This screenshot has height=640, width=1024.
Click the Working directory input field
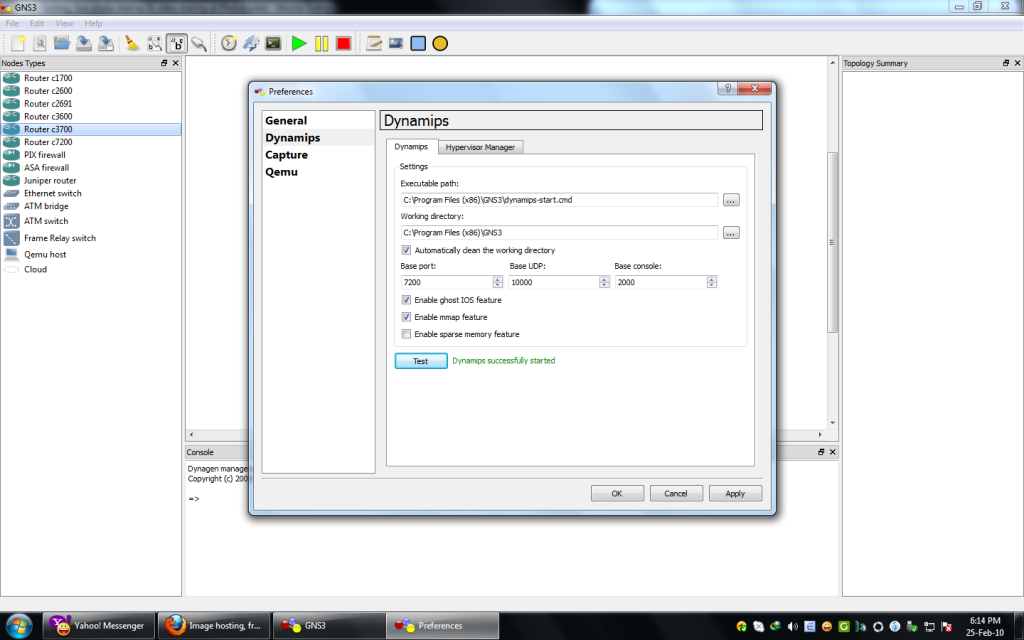(x=559, y=232)
